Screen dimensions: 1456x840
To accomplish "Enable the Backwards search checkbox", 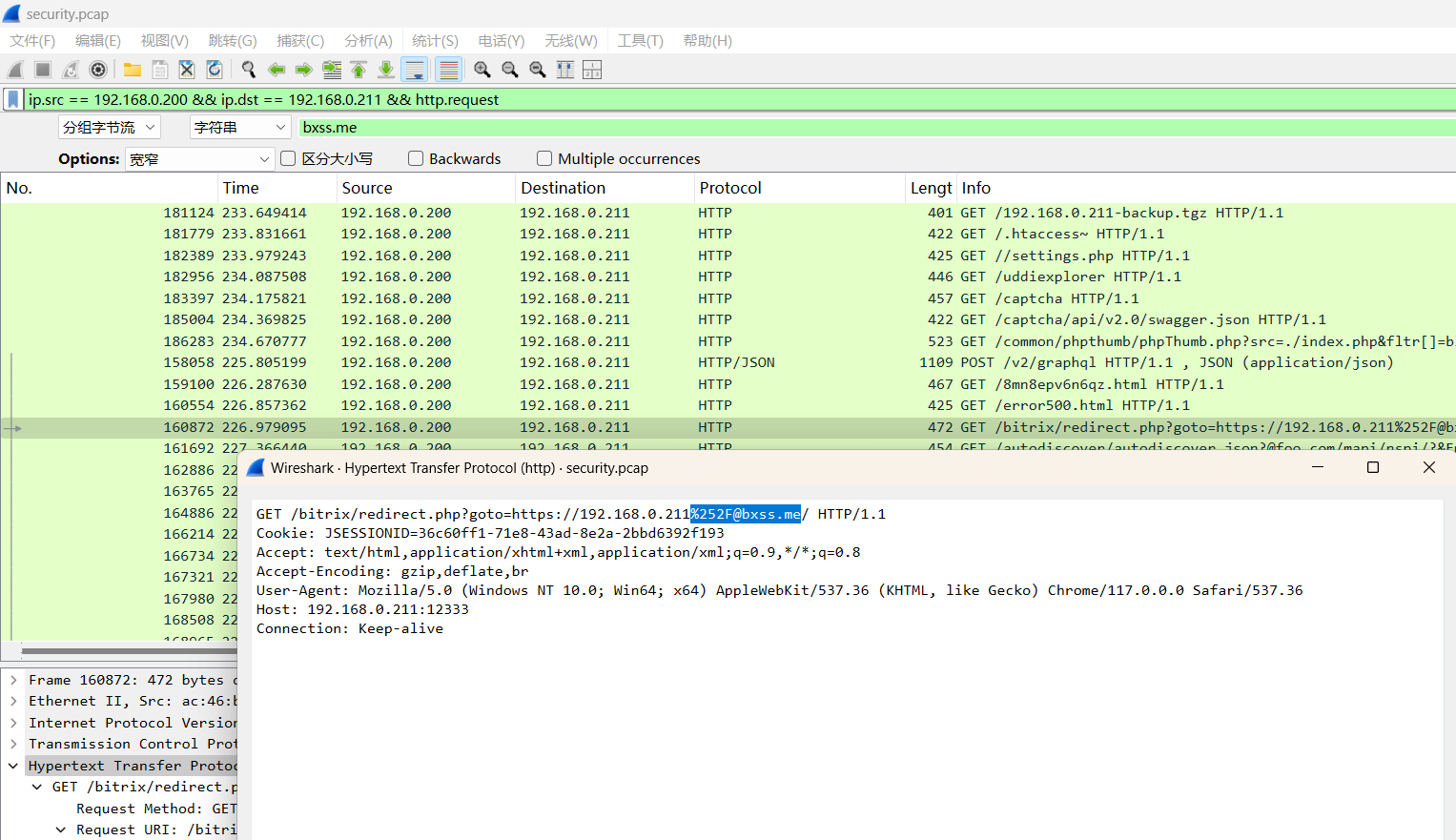I will [416, 158].
